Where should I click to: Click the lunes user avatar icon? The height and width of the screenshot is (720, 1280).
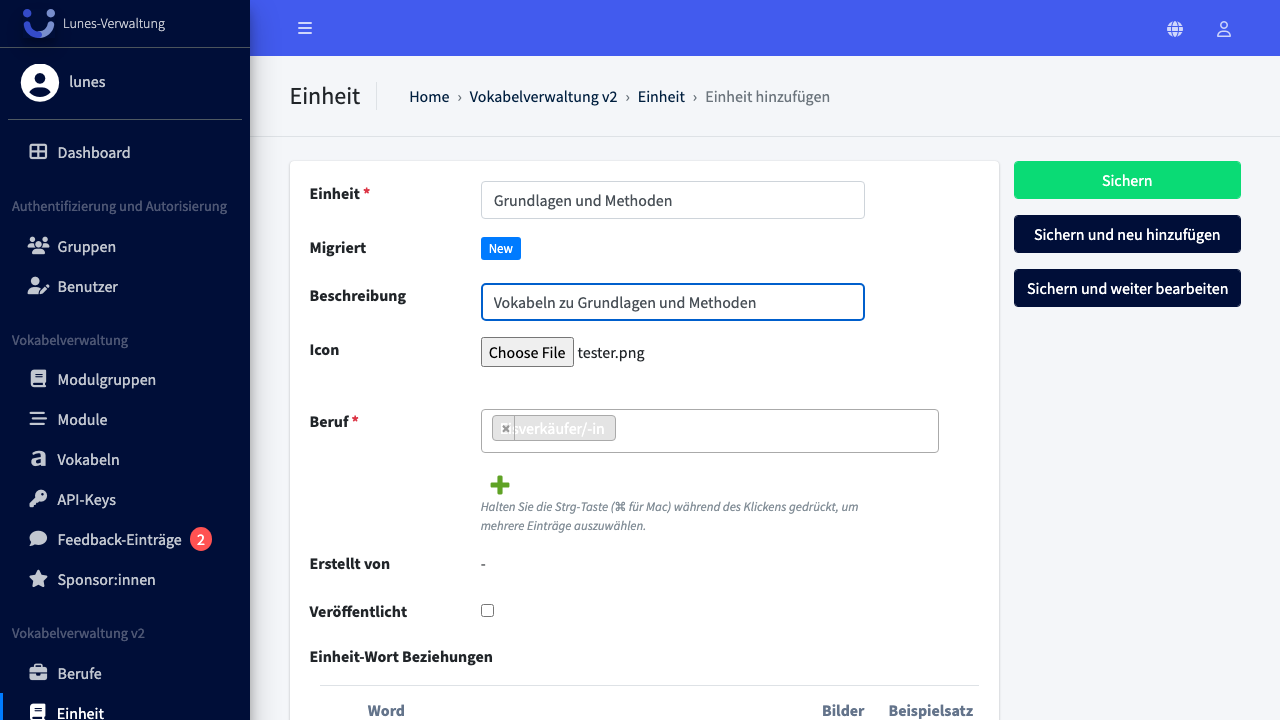pyautogui.click(x=40, y=82)
